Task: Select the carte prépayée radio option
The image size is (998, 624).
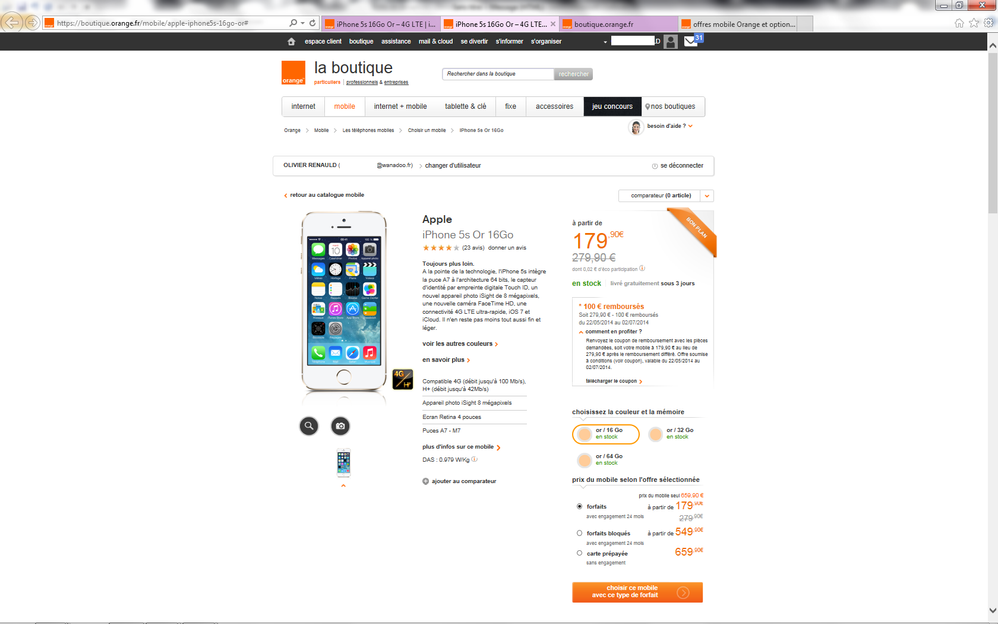Action: (579, 553)
